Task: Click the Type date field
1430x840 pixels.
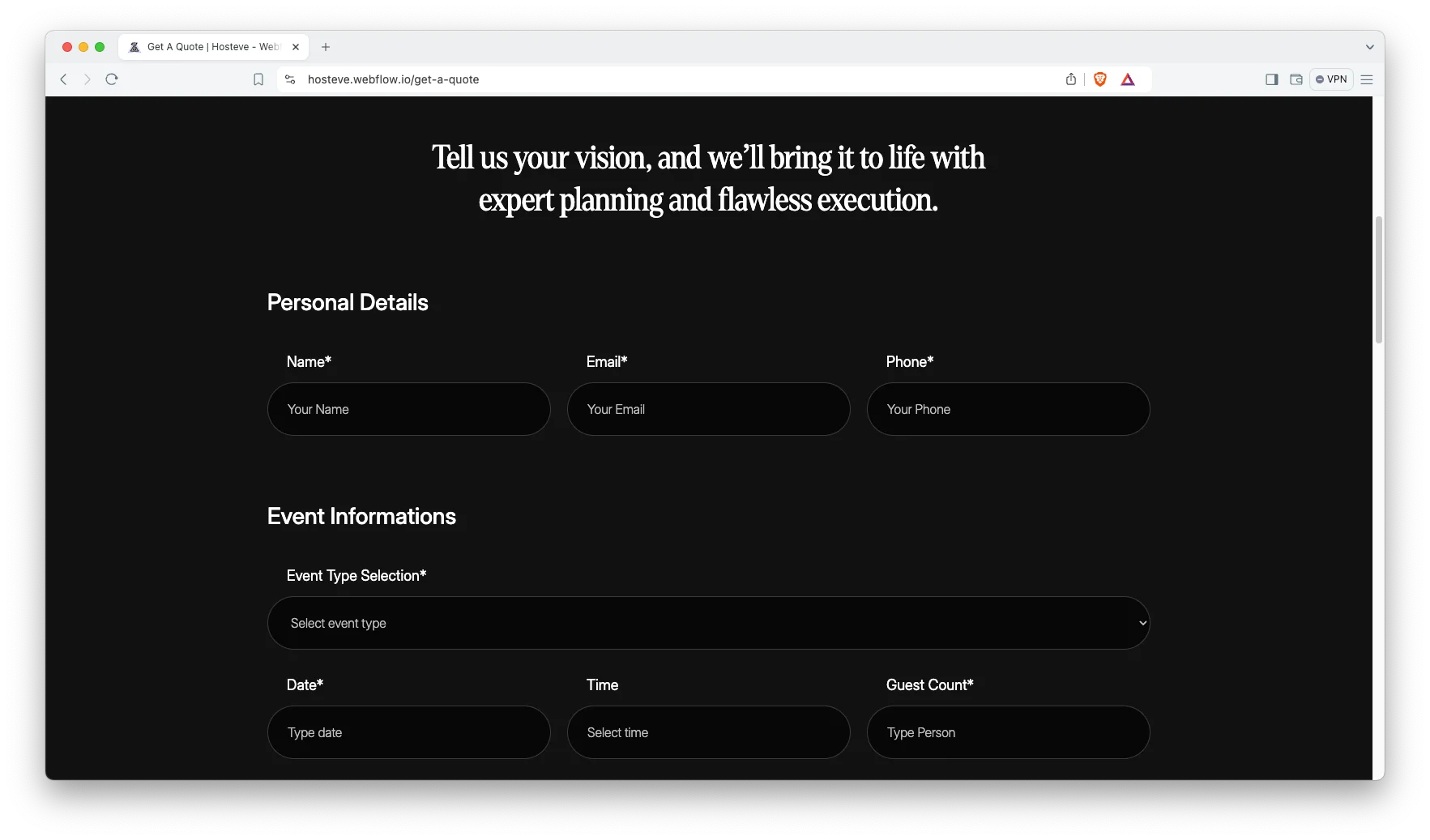Action: pos(408,732)
